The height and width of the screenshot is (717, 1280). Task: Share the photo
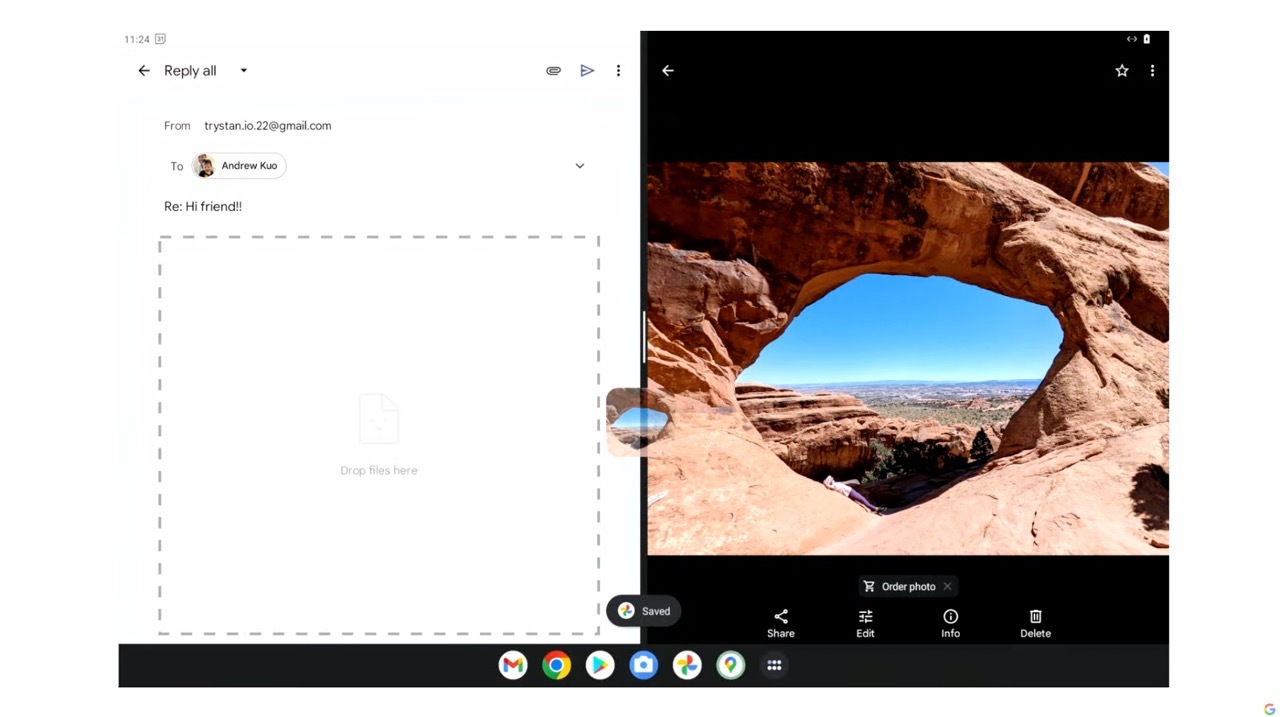point(781,624)
